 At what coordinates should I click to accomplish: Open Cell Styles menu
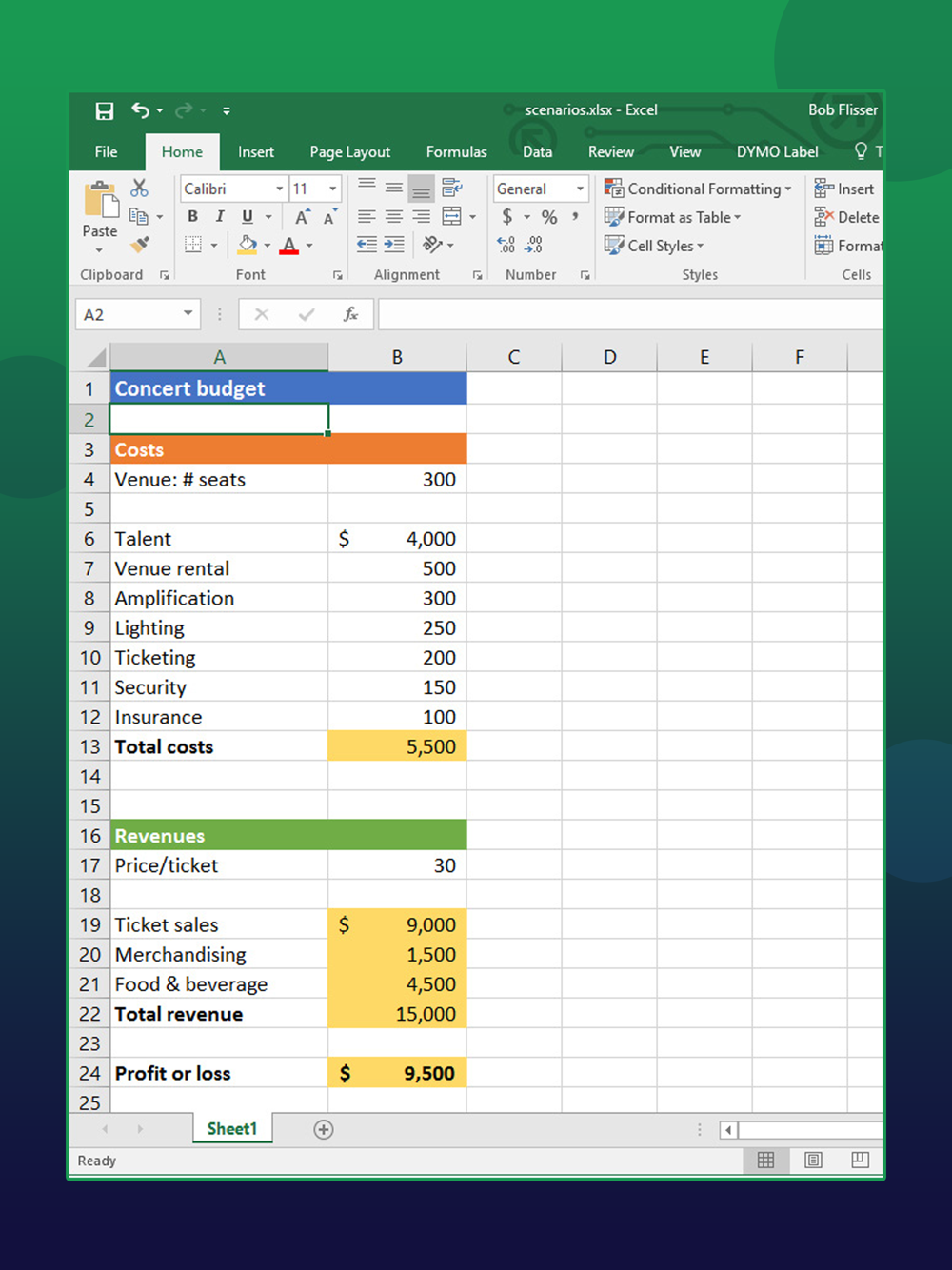[x=654, y=246]
